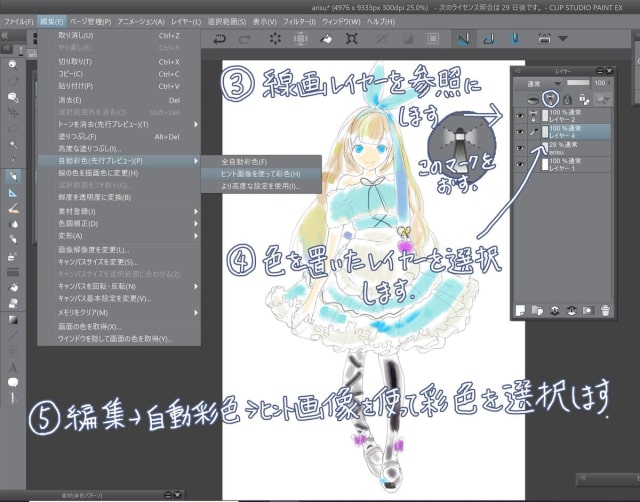Open the layer color dropdown in layer panel
640x502 pixels.
(601, 99)
